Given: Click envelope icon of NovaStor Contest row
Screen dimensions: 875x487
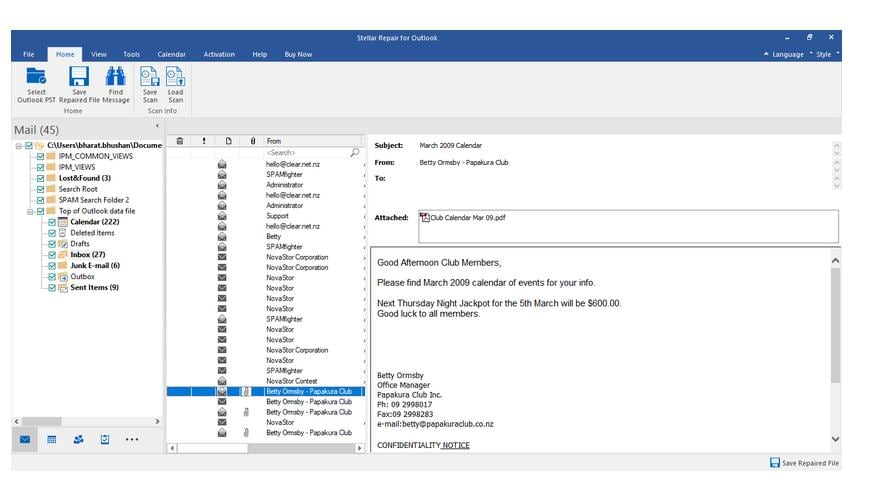Looking at the screenshot, I should click(x=222, y=381).
